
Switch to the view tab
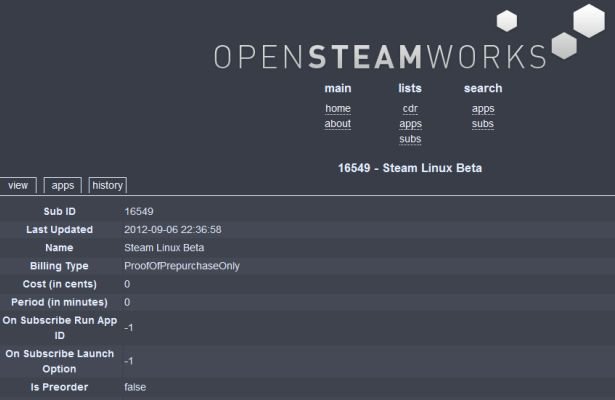[18, 185]
